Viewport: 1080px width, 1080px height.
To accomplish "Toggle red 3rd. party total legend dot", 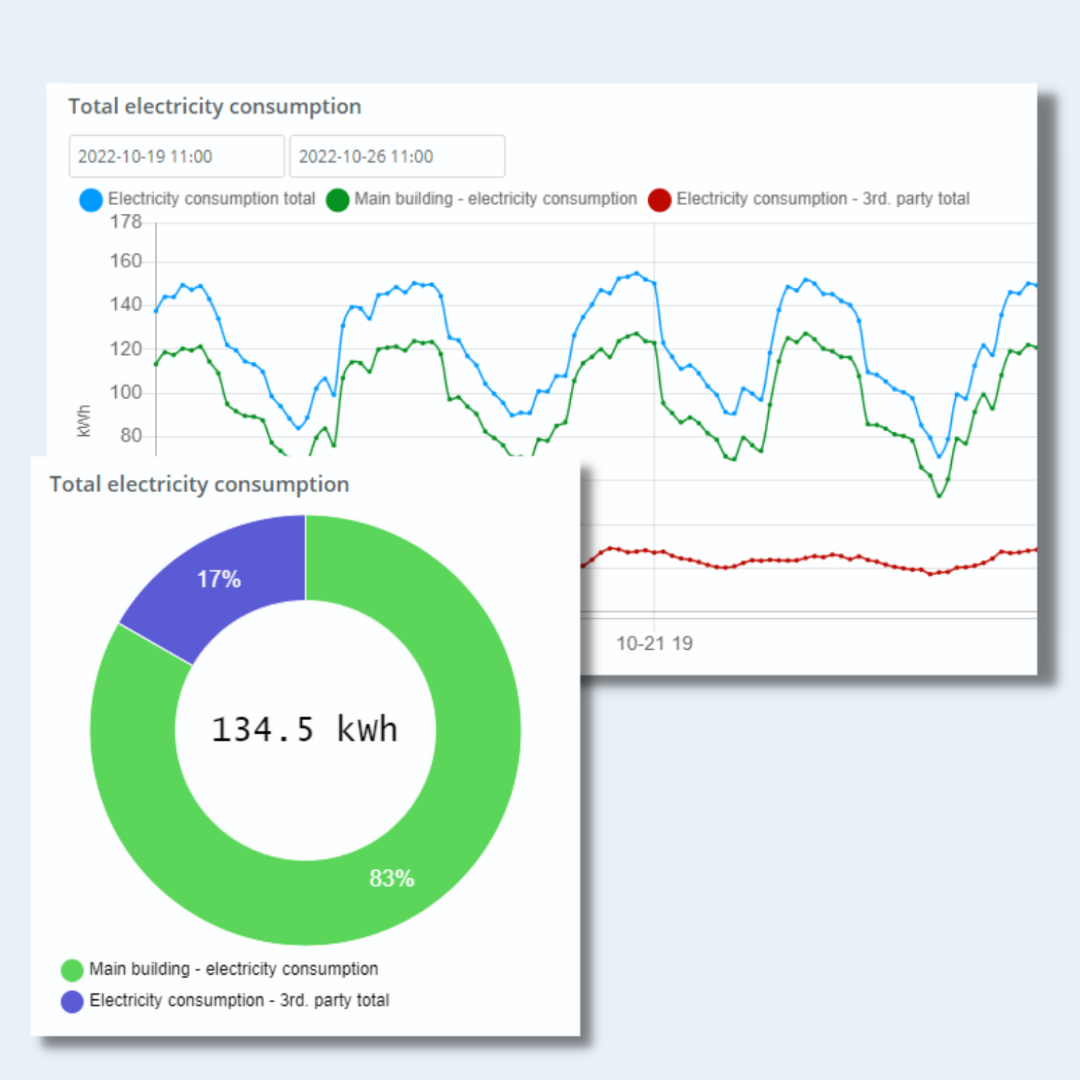I will tap(660, 200).
